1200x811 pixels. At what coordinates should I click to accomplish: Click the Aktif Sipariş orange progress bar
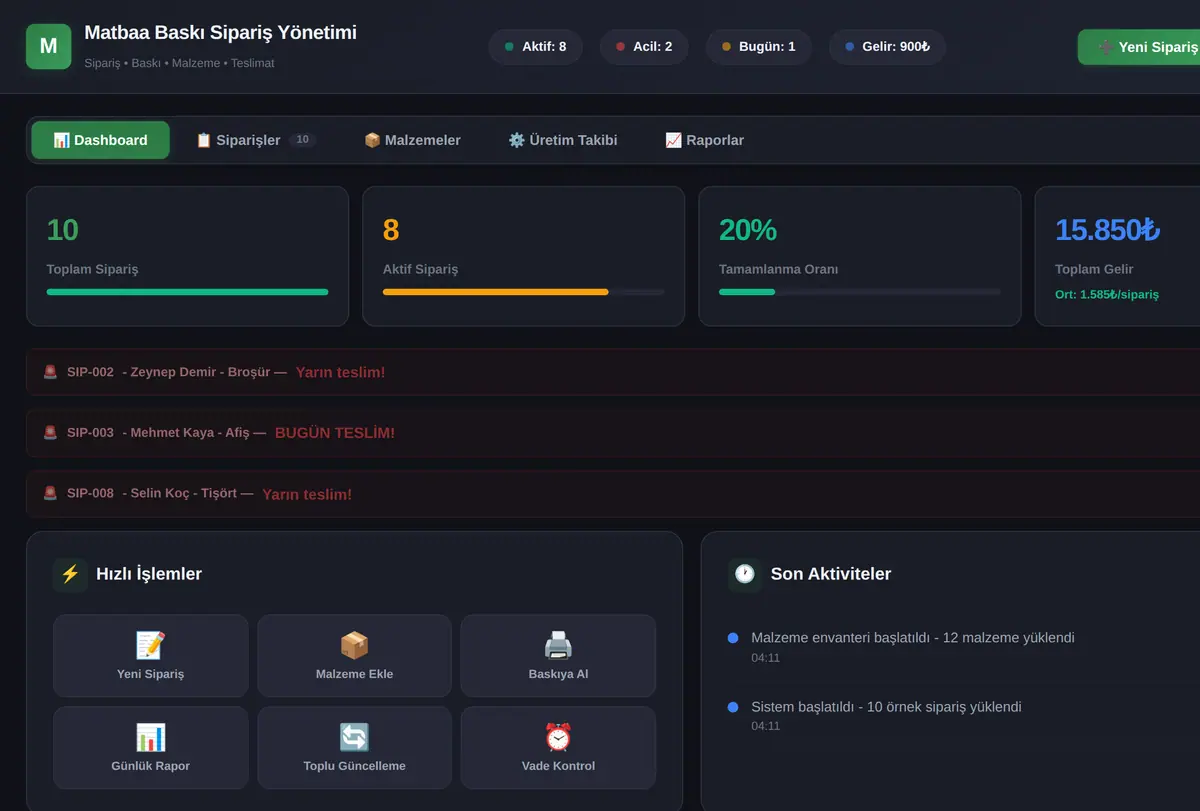coord(495,292)
